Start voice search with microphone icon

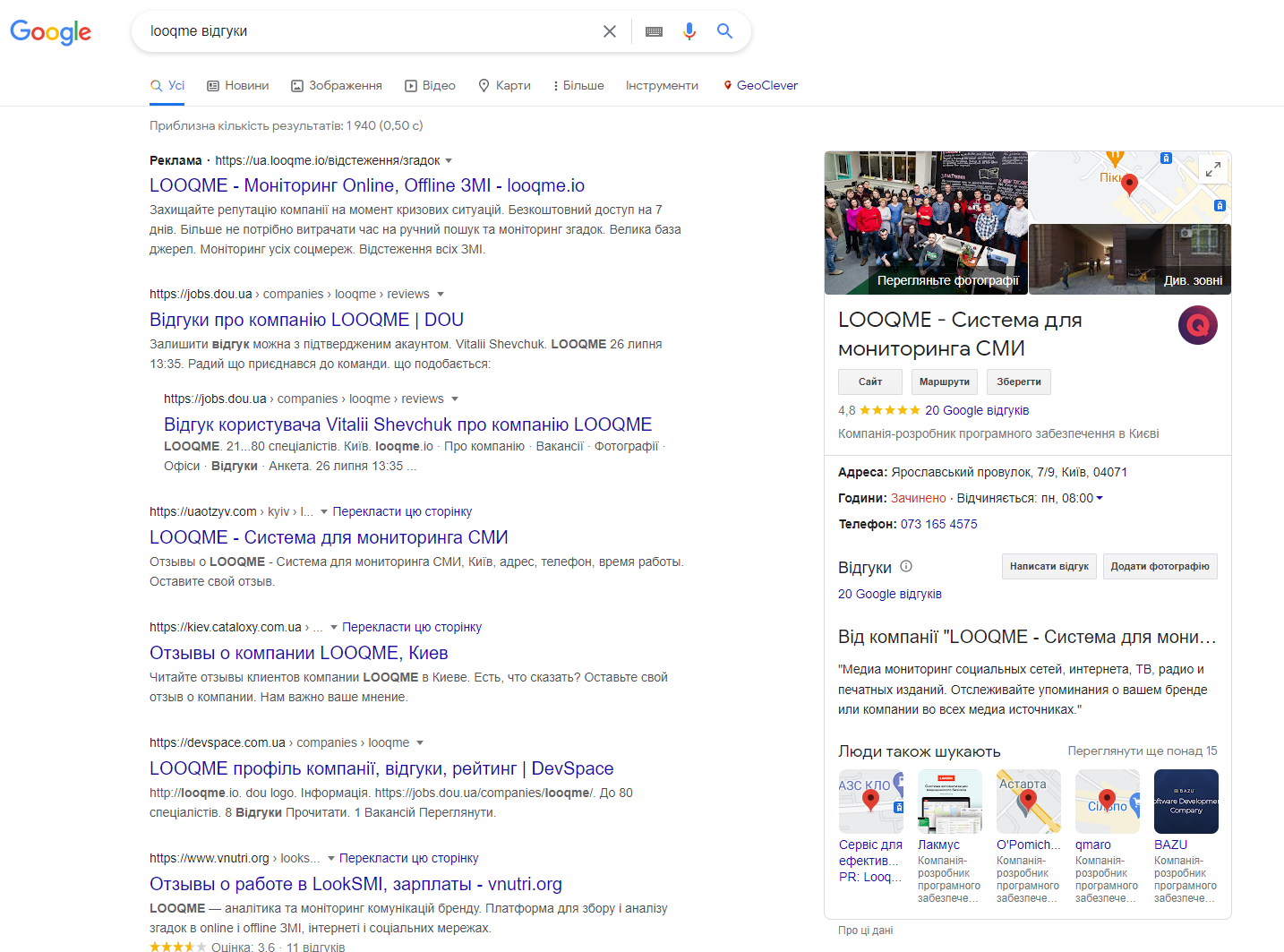[689, 31]
